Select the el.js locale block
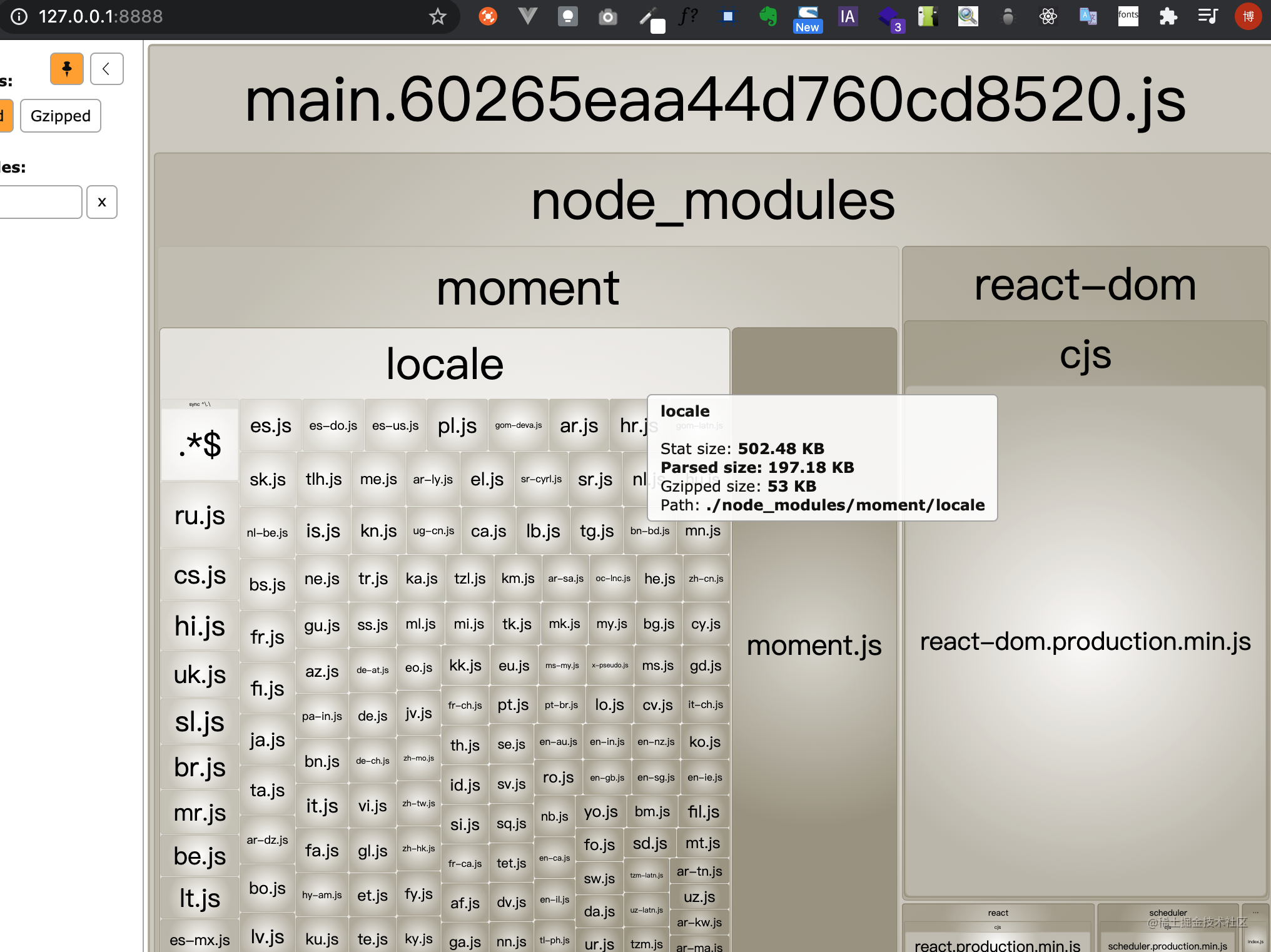The width and height of the screenshot is (1271, 952). 487,480
